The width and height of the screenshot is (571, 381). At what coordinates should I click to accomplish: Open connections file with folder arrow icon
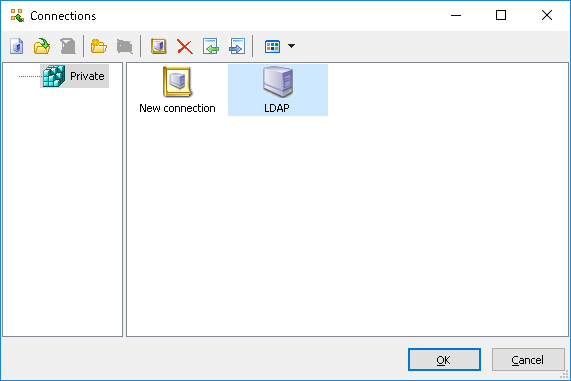pos(42,46)
